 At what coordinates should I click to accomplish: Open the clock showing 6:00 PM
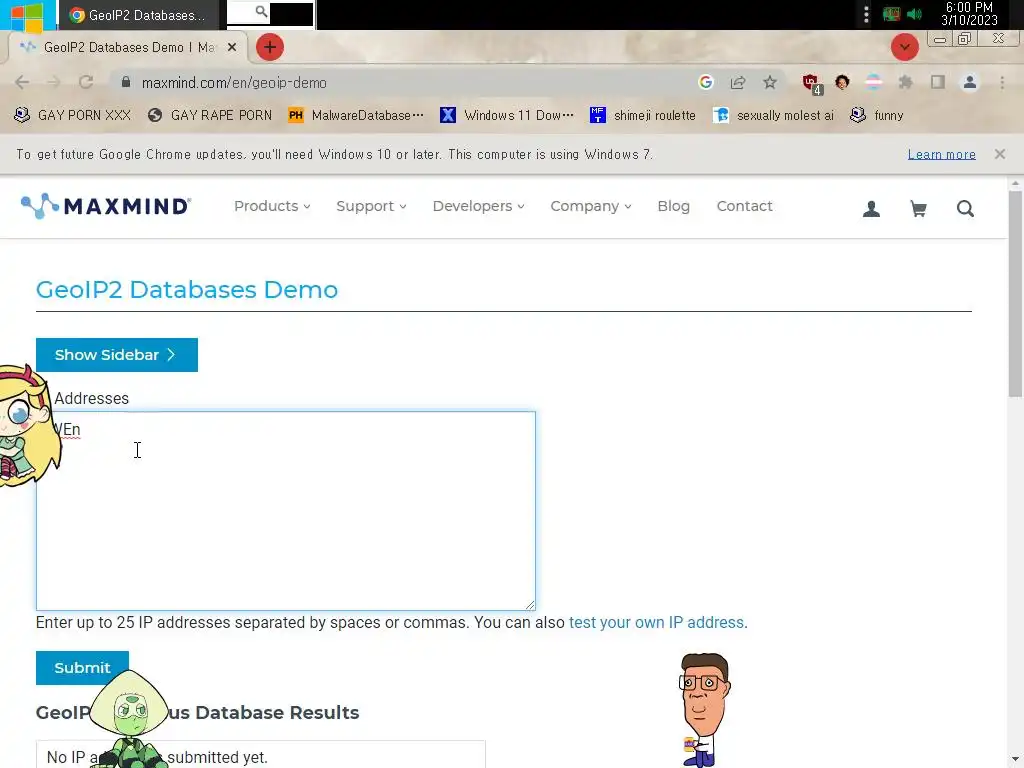click(x=969, y=14)
